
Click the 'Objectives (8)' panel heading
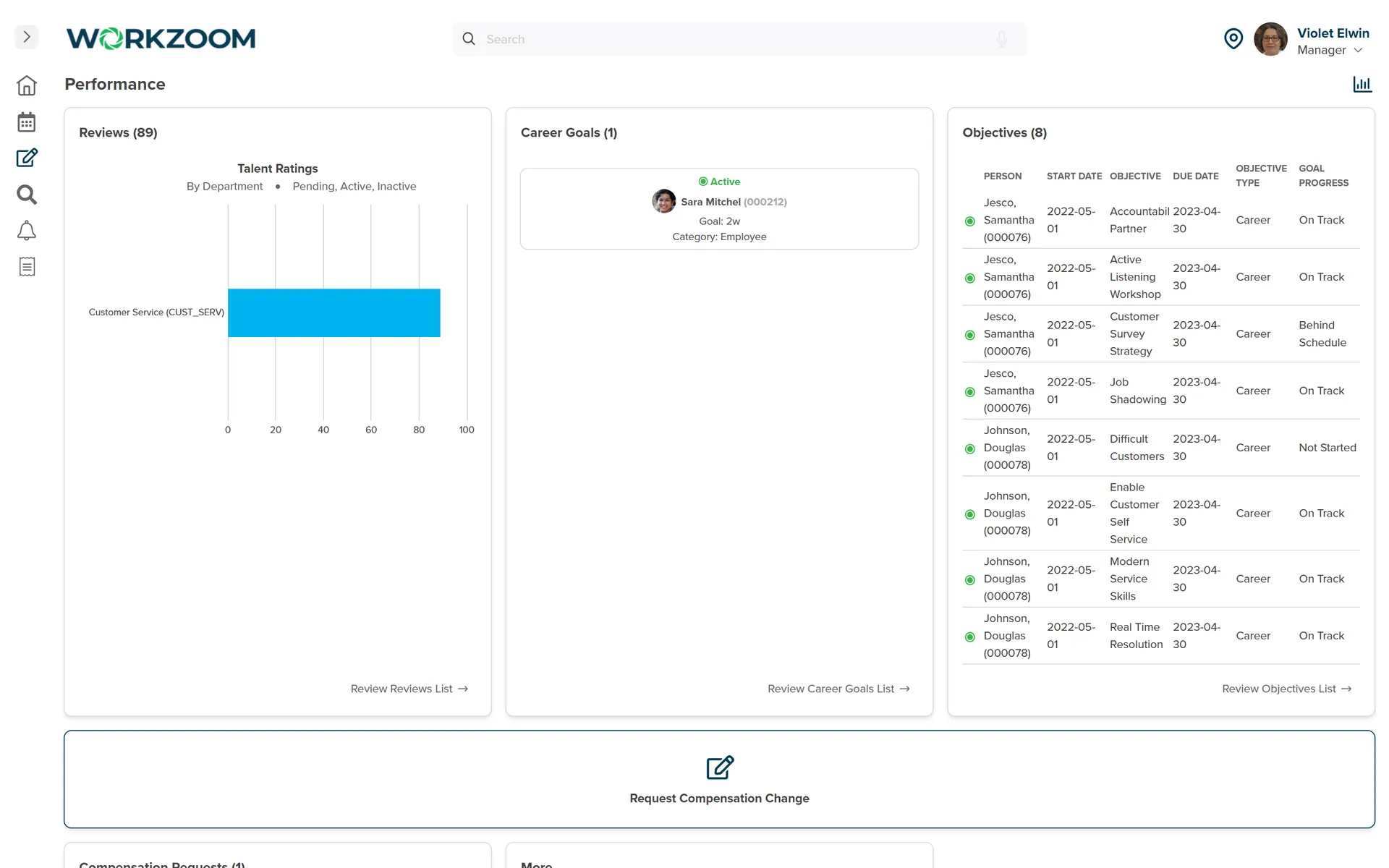click(x=1005, y=133)
